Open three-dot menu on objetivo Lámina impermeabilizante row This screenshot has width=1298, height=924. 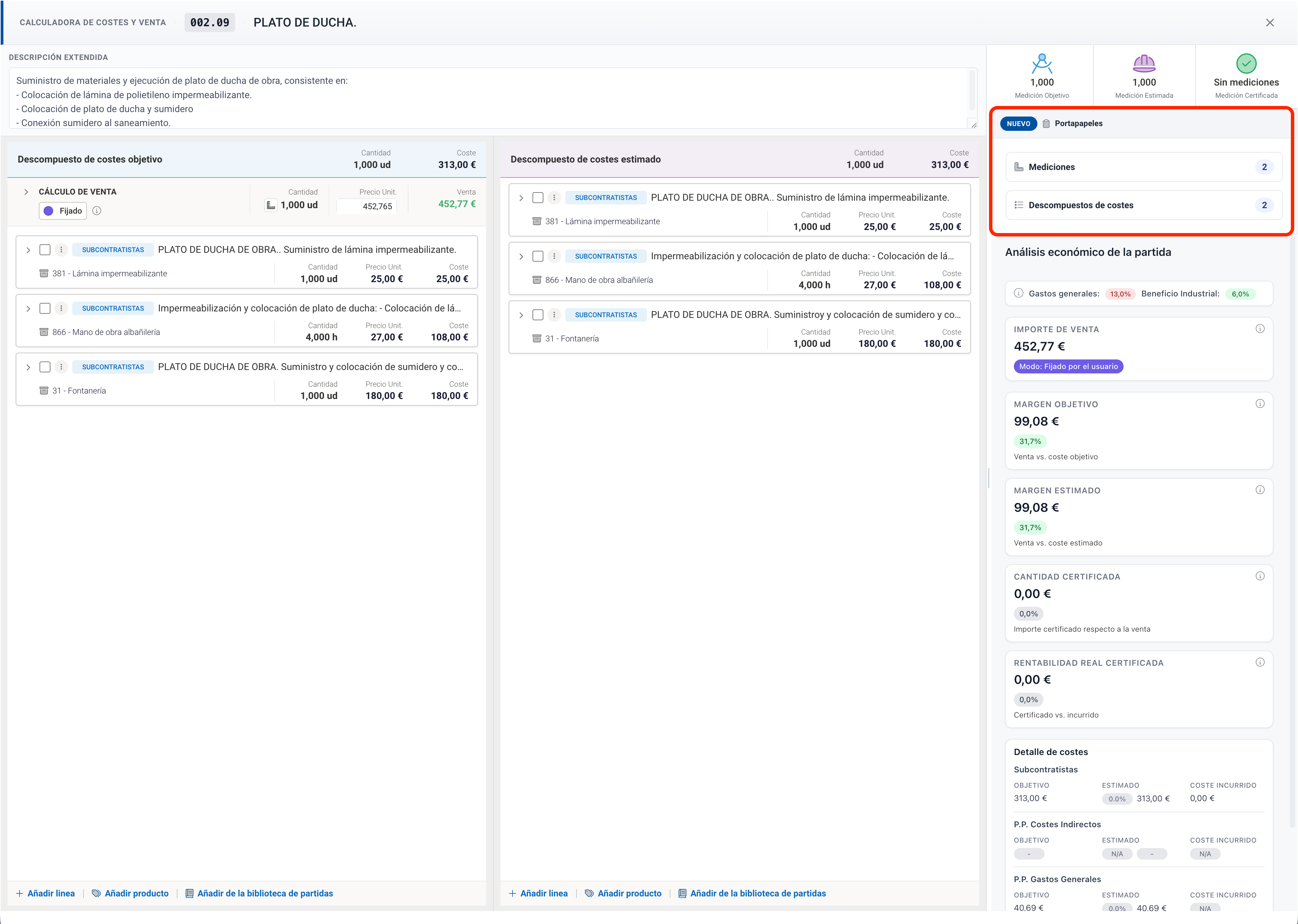pos(61,250)
